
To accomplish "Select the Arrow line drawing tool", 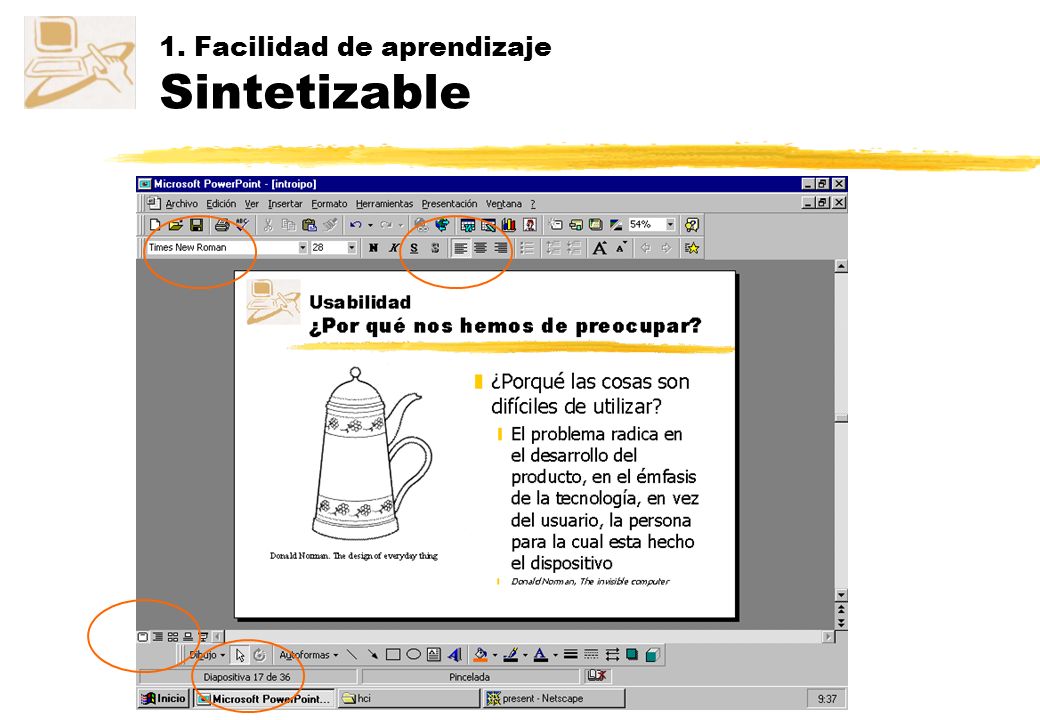I will [373, 655].
